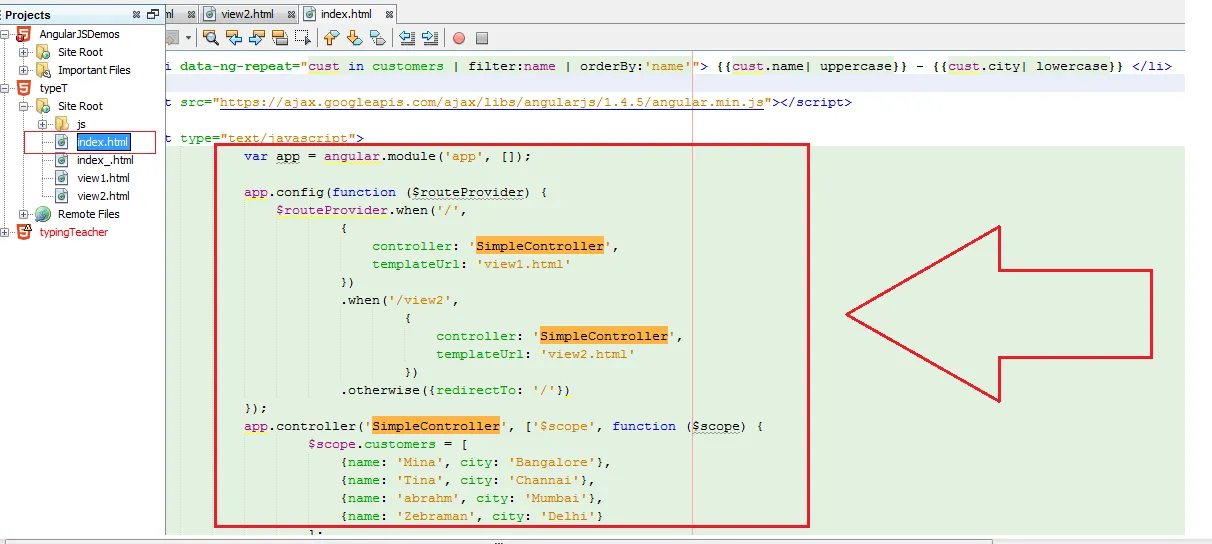Click red Start Macro Recording button
Viewport: 1212px width, 544px height.
pyautogui.click(x=459, y=38)
